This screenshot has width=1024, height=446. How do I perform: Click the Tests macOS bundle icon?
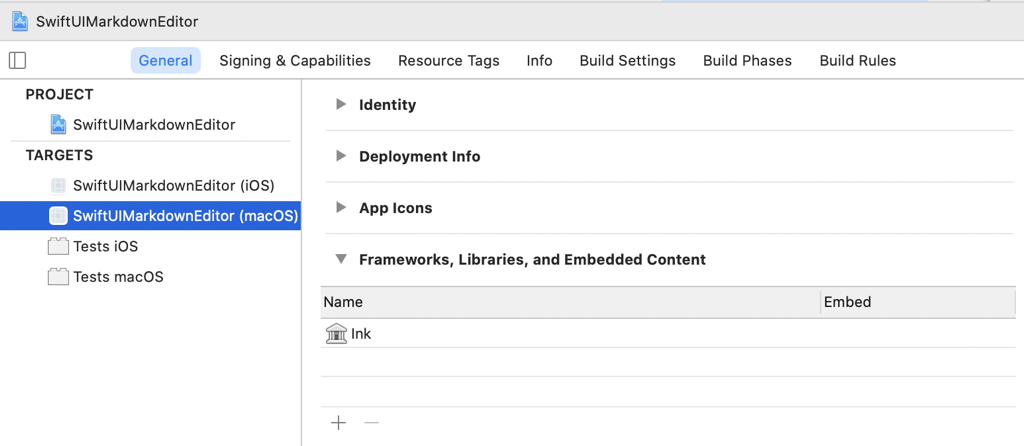coord(58,277)
